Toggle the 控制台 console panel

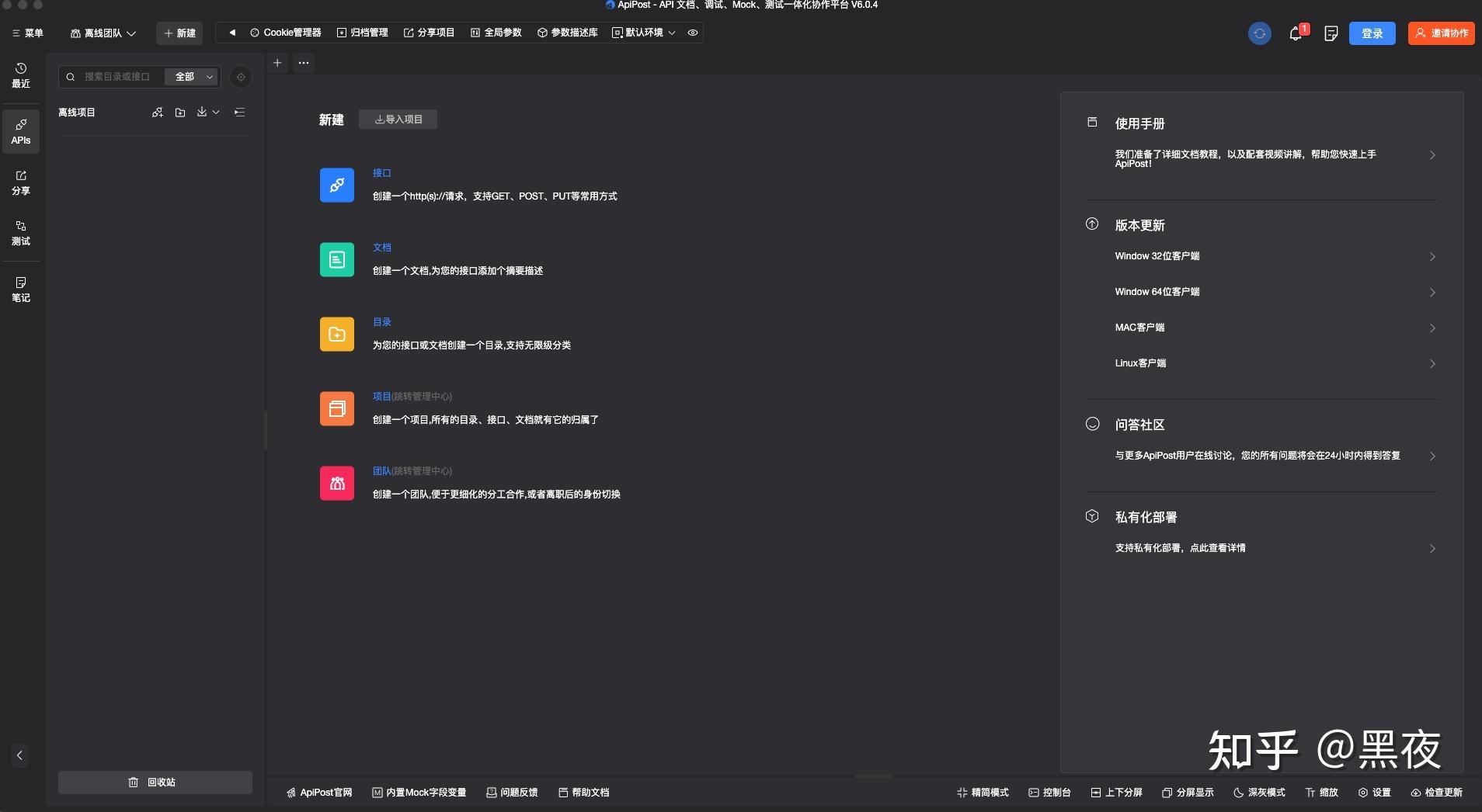[1049, 793]
